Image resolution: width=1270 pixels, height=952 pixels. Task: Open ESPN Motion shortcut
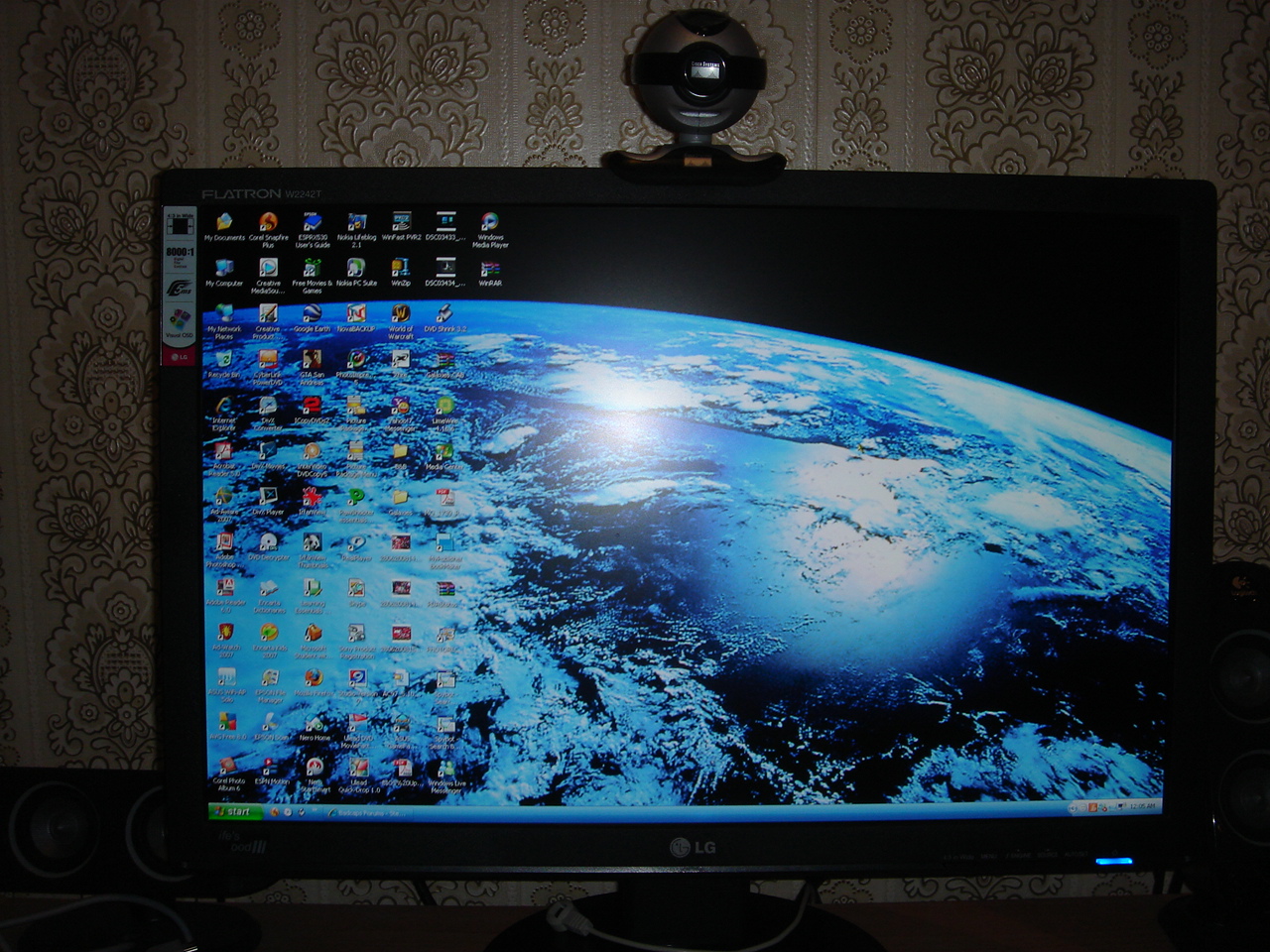pos(271,772)
